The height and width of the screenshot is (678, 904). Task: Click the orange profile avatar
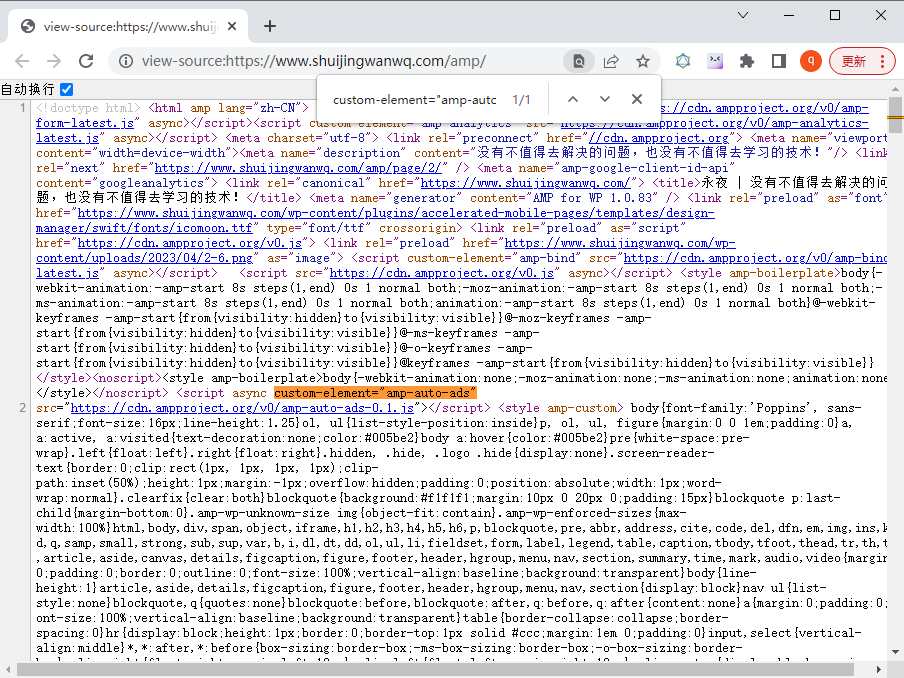point(811,61)
